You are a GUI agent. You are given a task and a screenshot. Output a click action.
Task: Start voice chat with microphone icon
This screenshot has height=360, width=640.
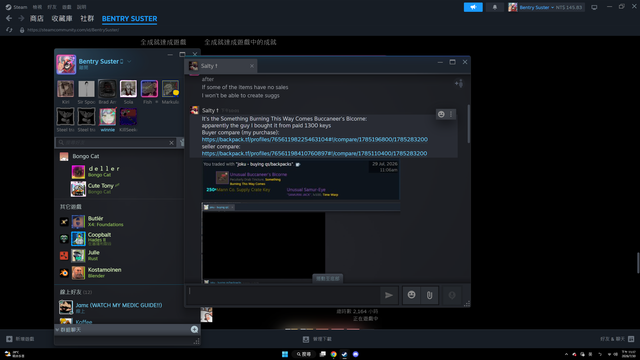pos(452,295)
